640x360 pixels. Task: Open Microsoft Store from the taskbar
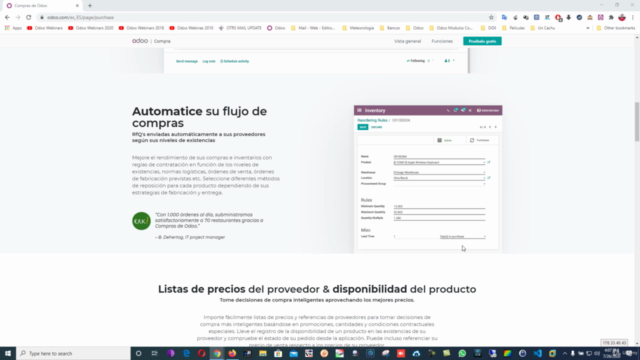278,353
